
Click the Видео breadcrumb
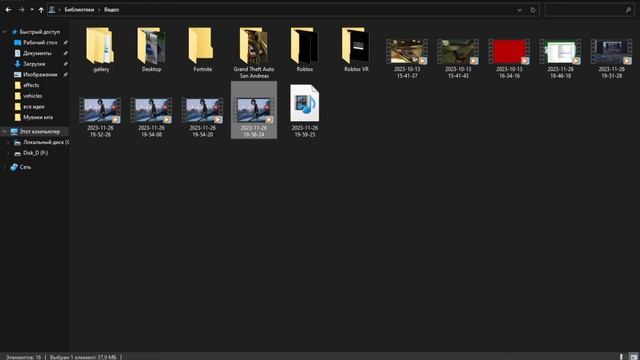[x=111, y=10]
